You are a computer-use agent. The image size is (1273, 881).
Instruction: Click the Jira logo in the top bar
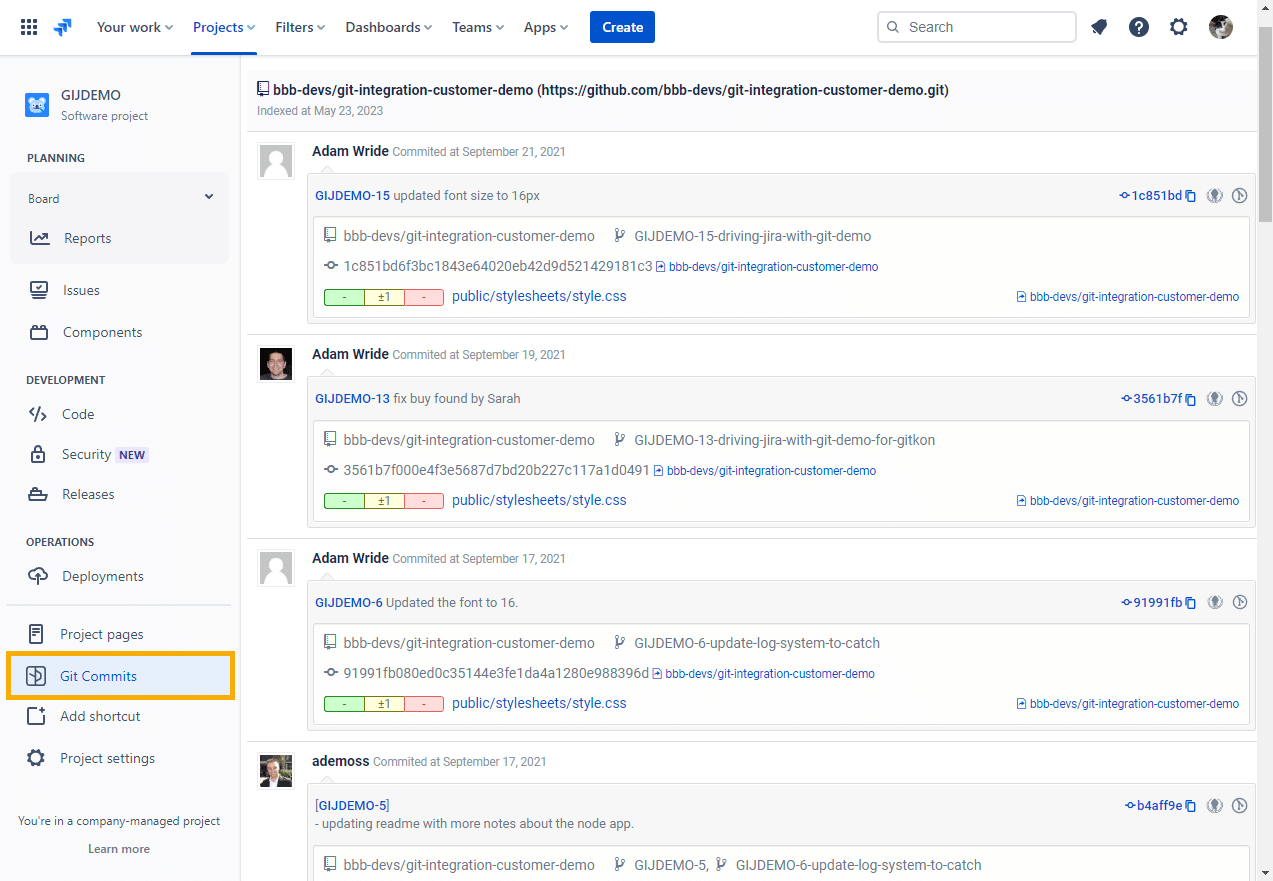point(63,27)
